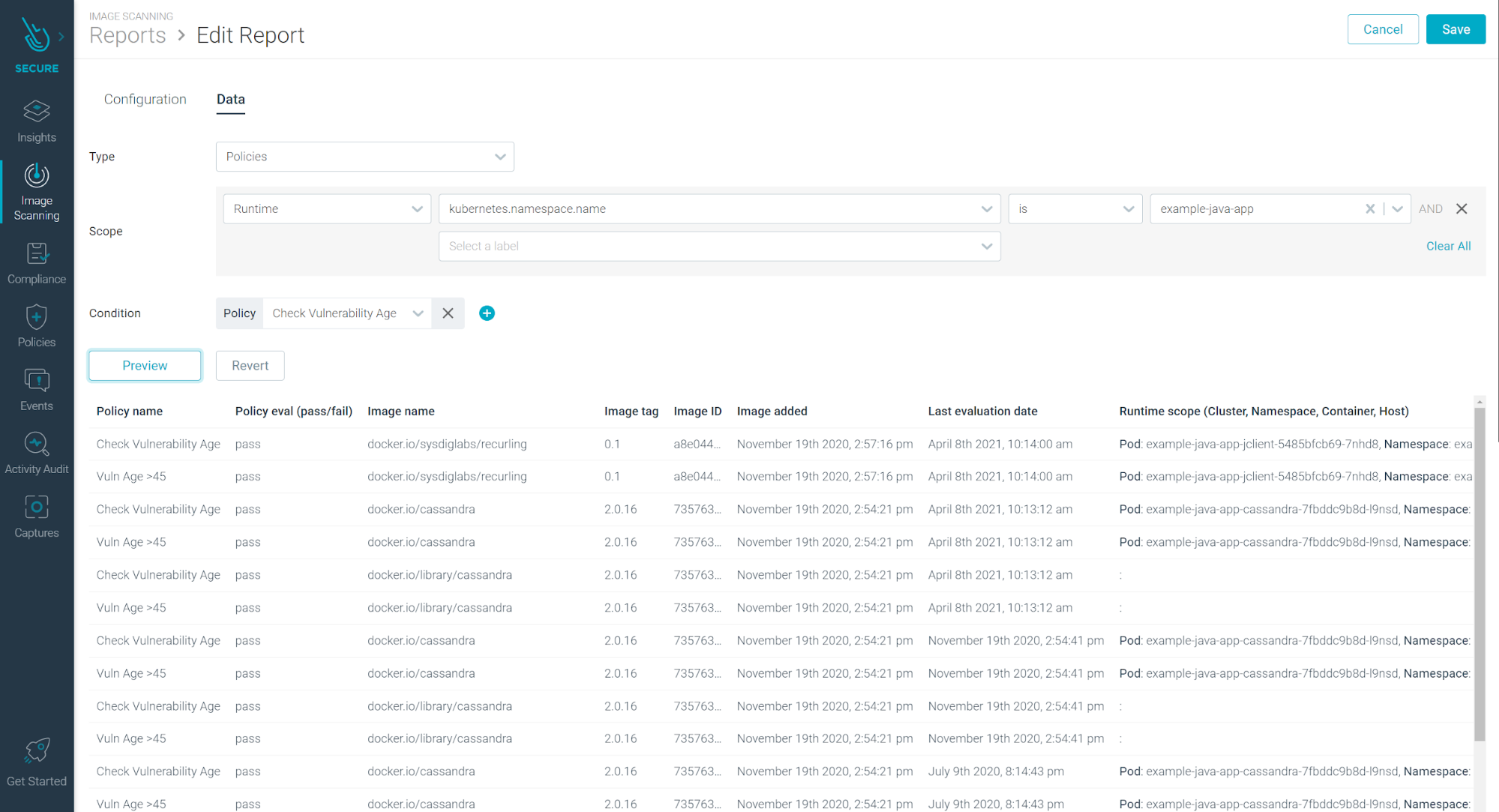Open the 'is' operator dropdown

pos(1075,209)
